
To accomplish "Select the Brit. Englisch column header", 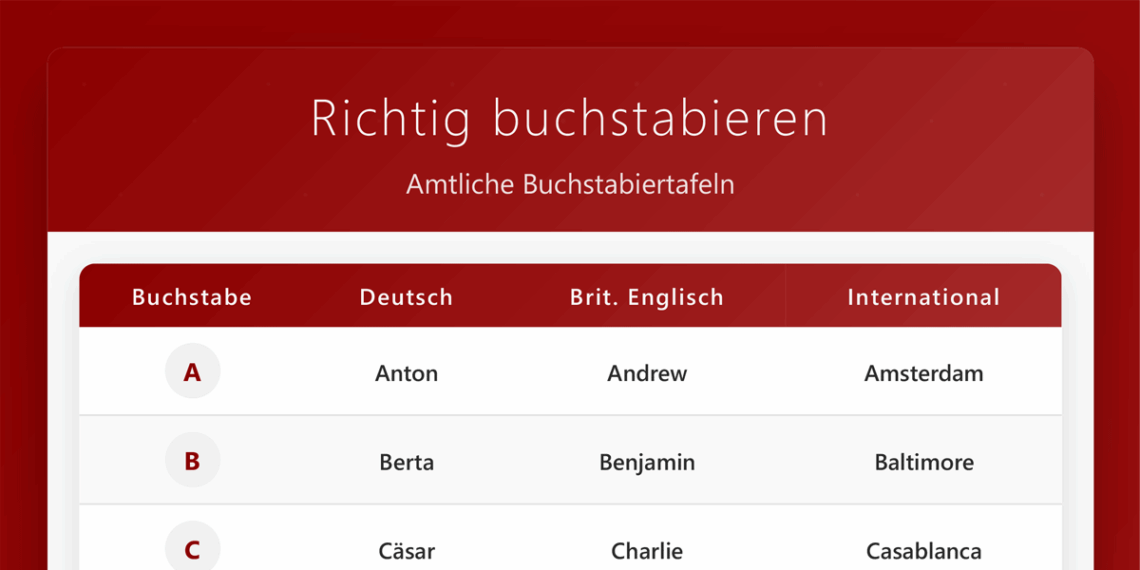I will pyautogui.click(x=647, y=297).
